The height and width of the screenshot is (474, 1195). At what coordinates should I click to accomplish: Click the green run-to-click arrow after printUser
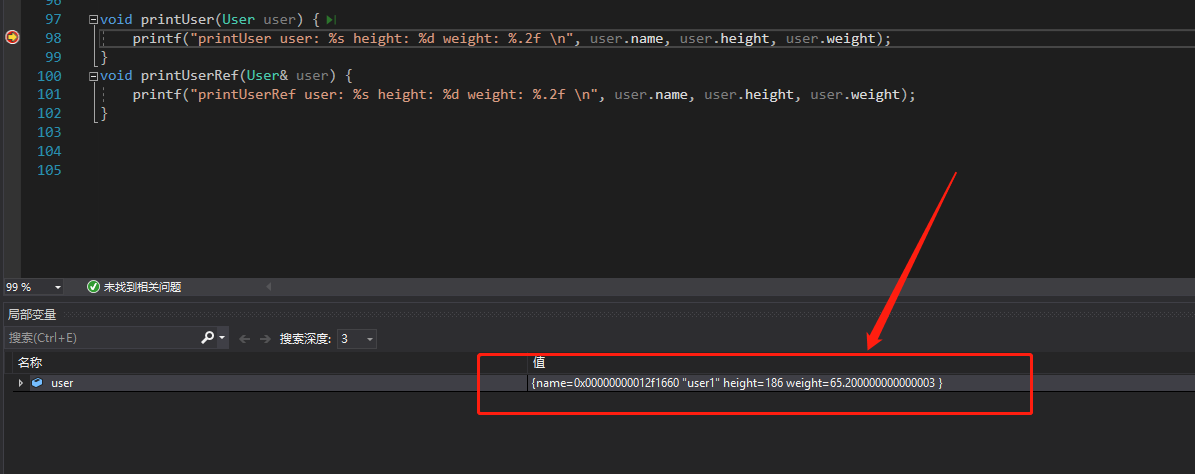point(331,19)
